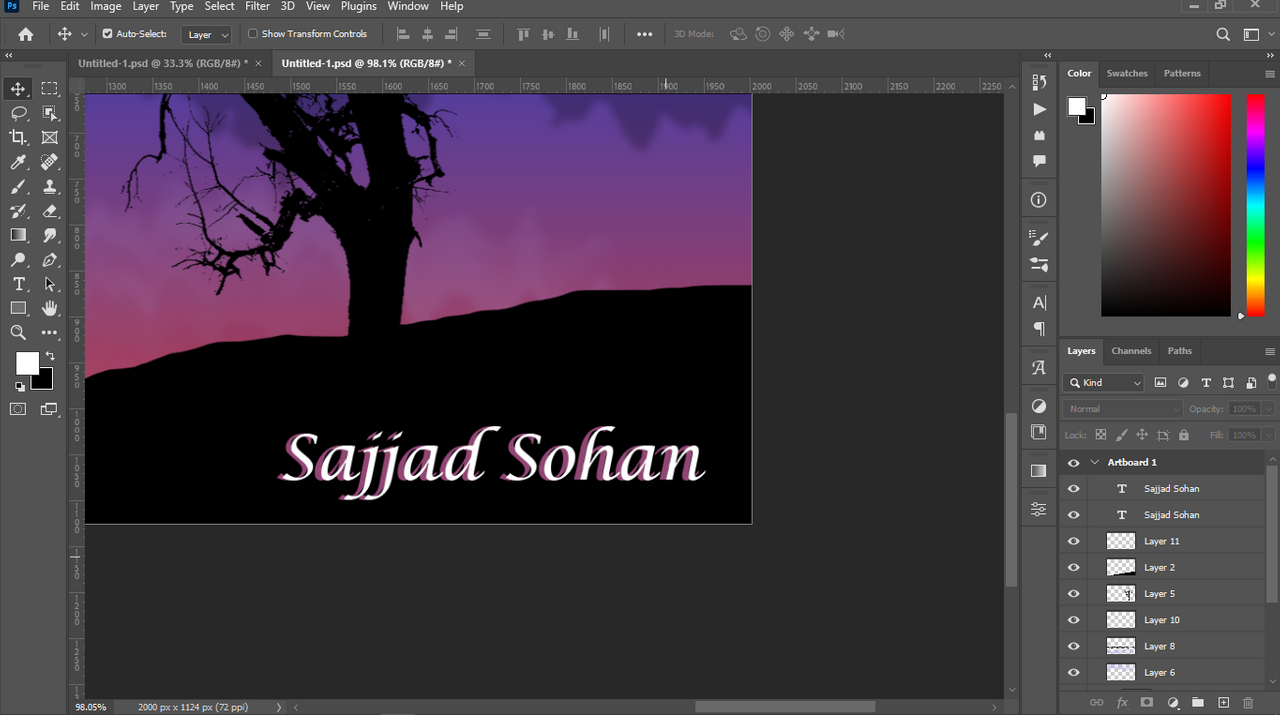Create a new layer icon

1223,703
